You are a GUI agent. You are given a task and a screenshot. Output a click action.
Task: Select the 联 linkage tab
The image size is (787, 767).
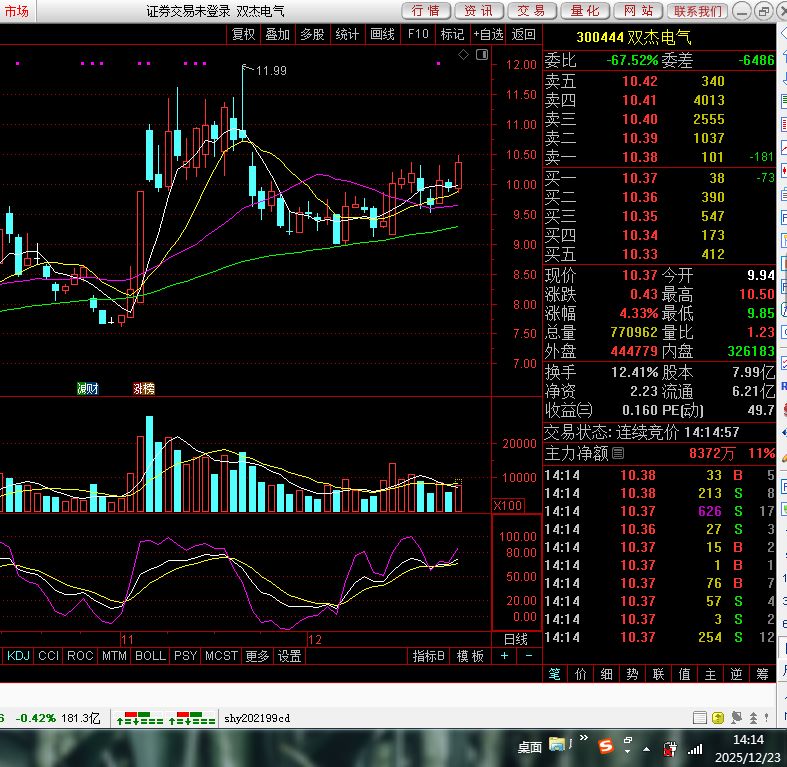pyautogui.click(x=659, y=674)
